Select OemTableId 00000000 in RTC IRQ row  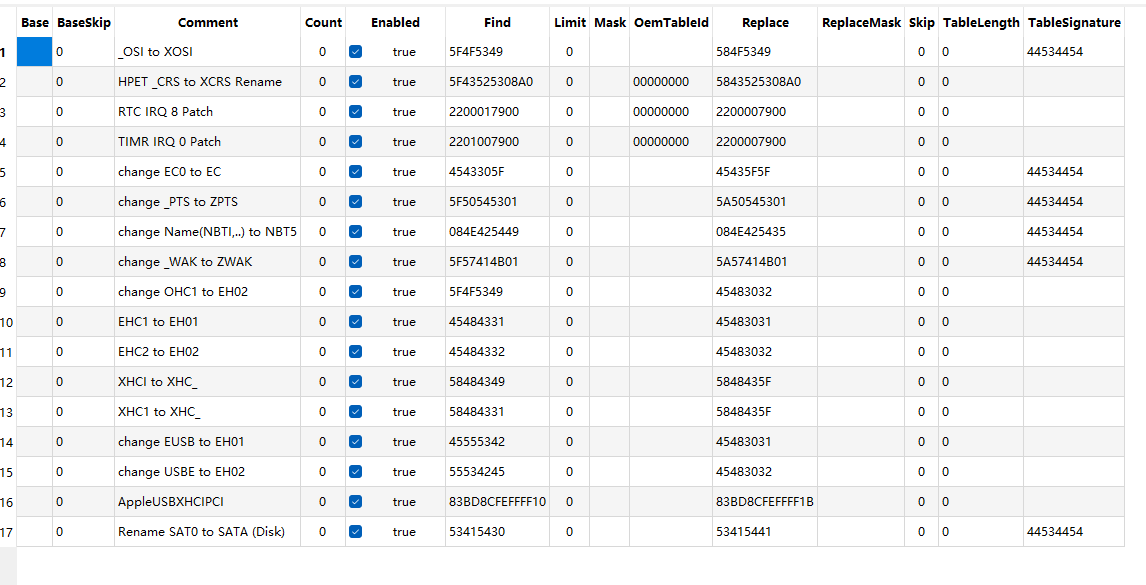click(x=660, y=112)
